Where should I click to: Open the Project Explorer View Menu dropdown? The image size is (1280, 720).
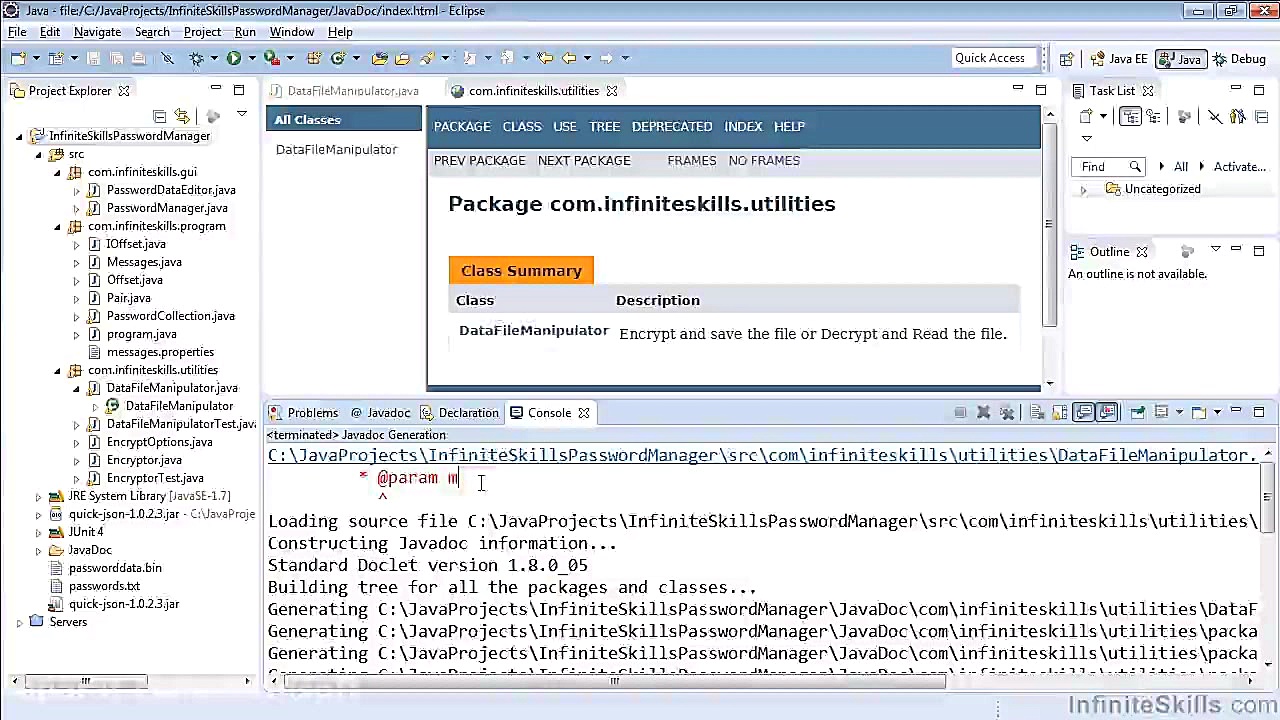pyautogui.click(x=241, y=116)
